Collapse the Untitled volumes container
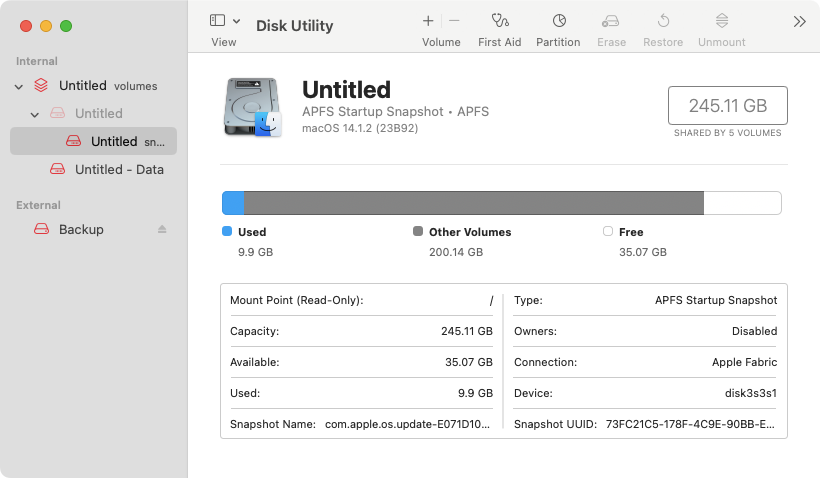This screenshot has width=820, height=478. 19,86
